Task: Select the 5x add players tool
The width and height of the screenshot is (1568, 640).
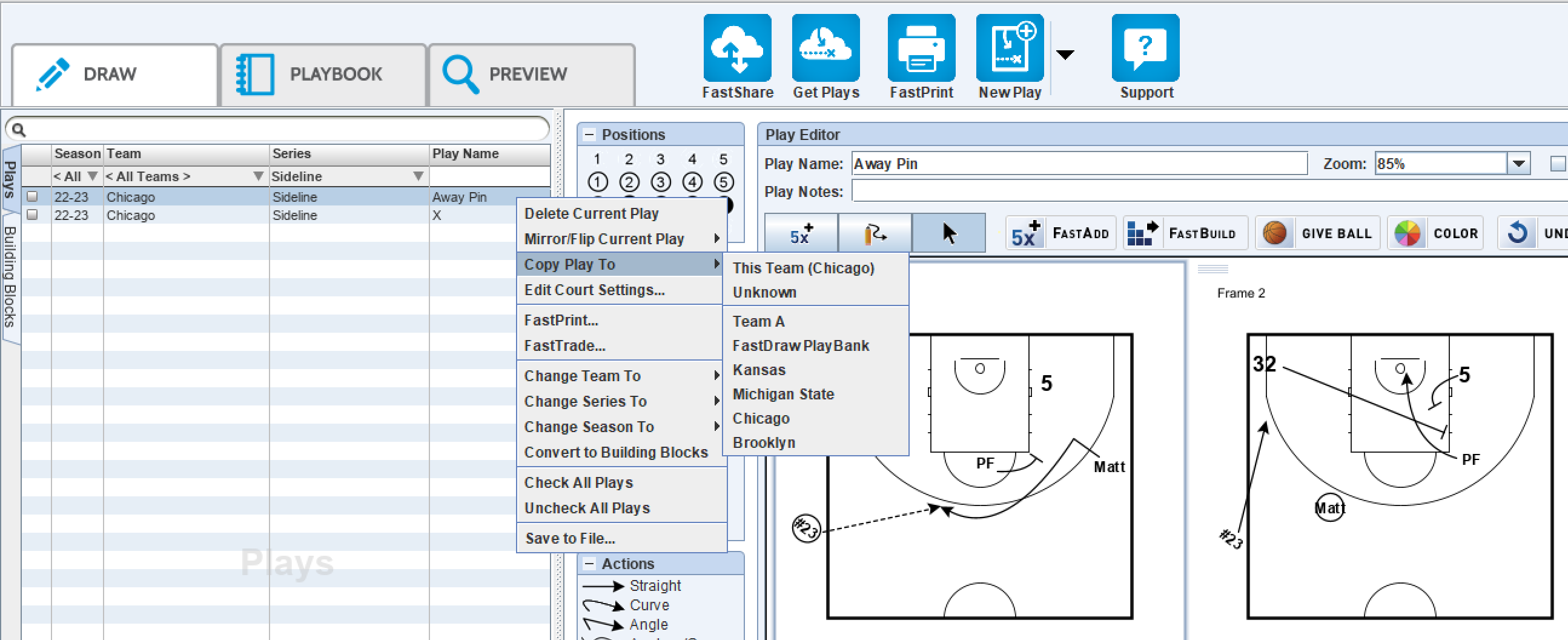Action: (x=801, y=233)
